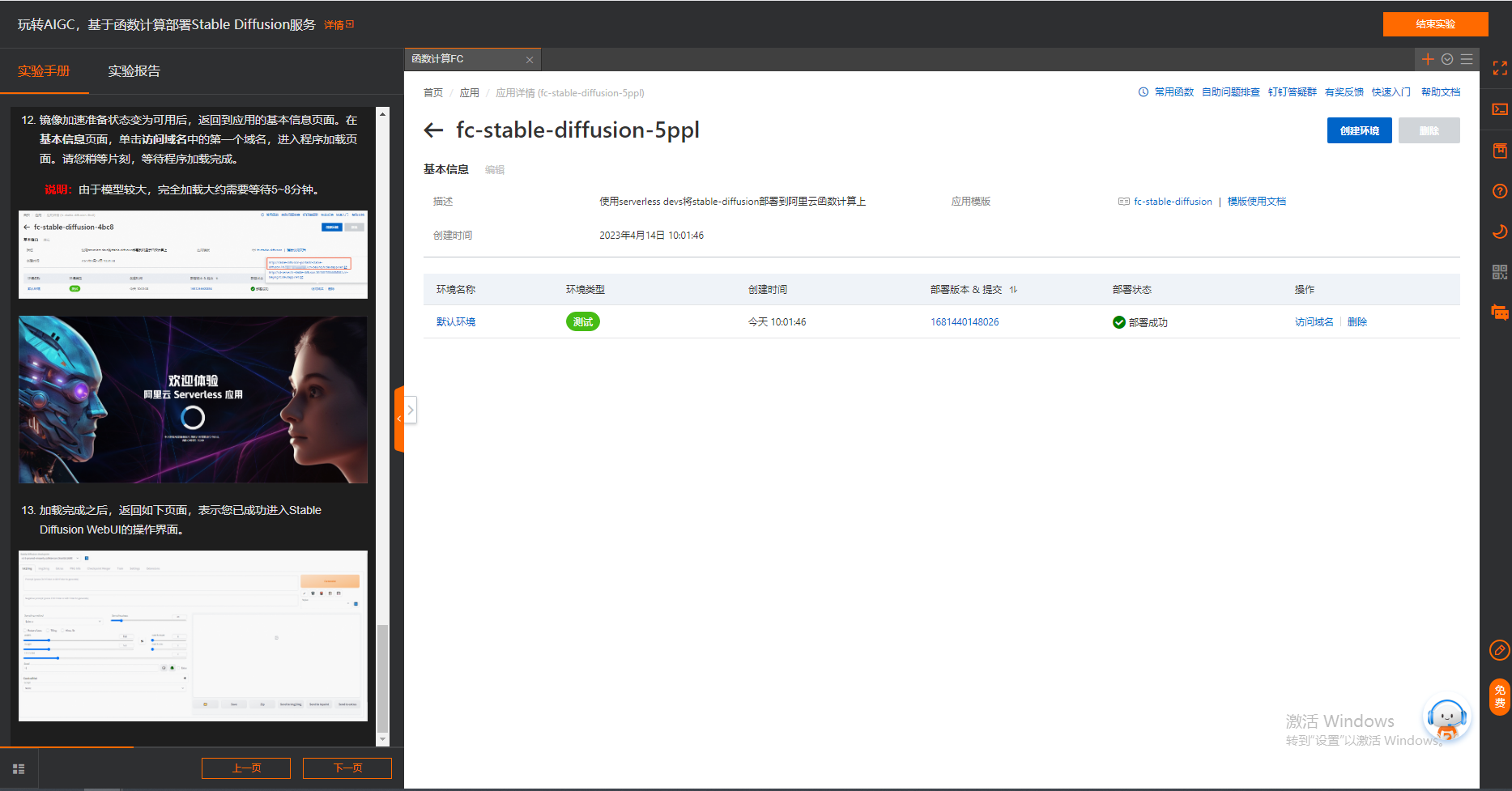1512x791 pixels.
Task: Open the manual list icon at bottom left
Action: pos(19,769)
